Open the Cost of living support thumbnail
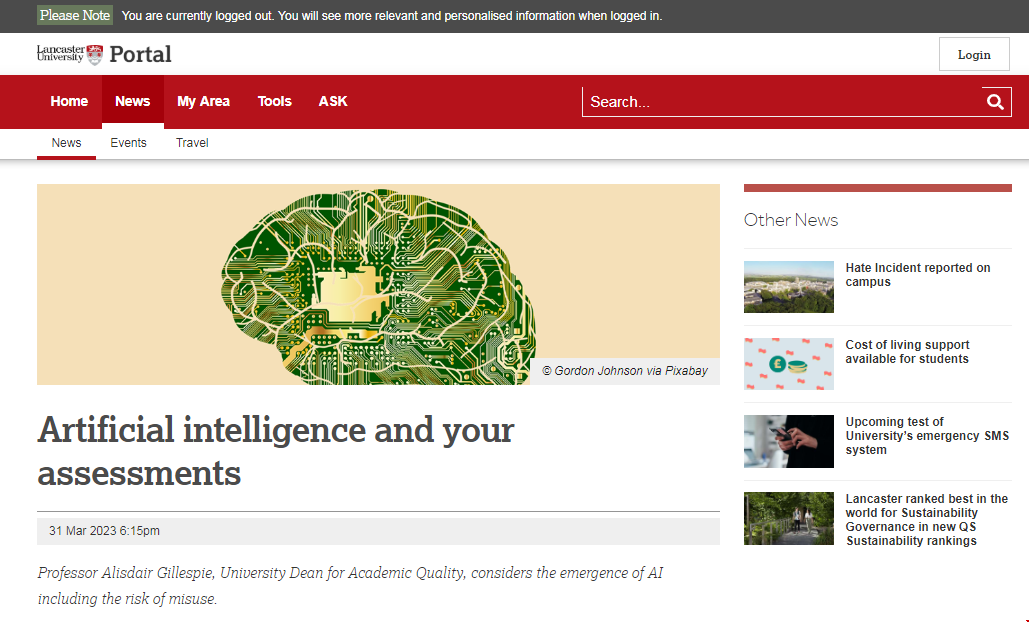 coord(788,364)
